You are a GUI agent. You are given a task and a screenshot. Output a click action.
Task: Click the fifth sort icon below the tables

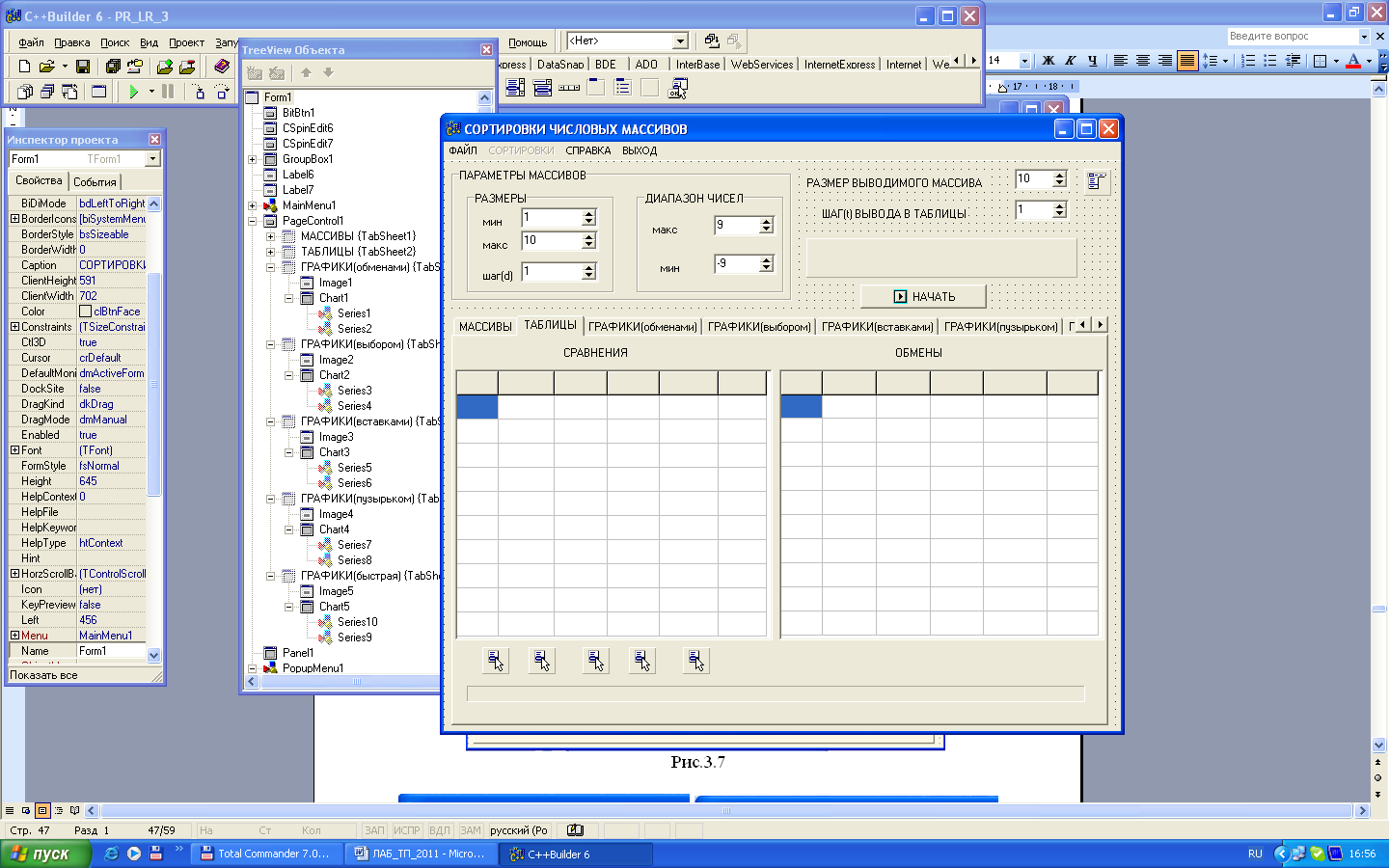click(696, 661)
